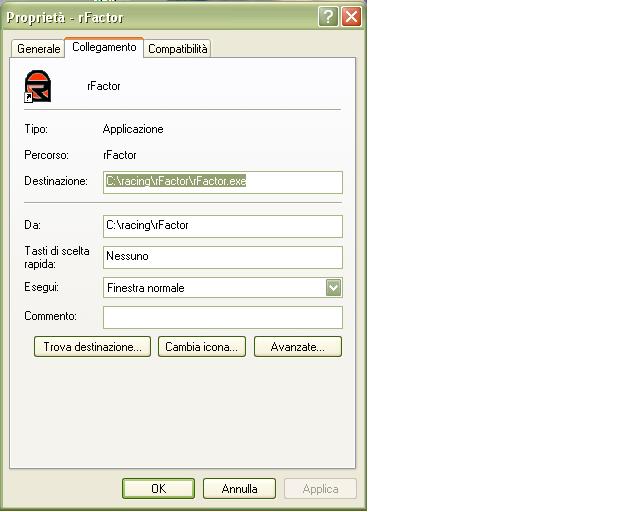Click the Tipo label
This screenshot has height=512, width=640.
point(36,129)
